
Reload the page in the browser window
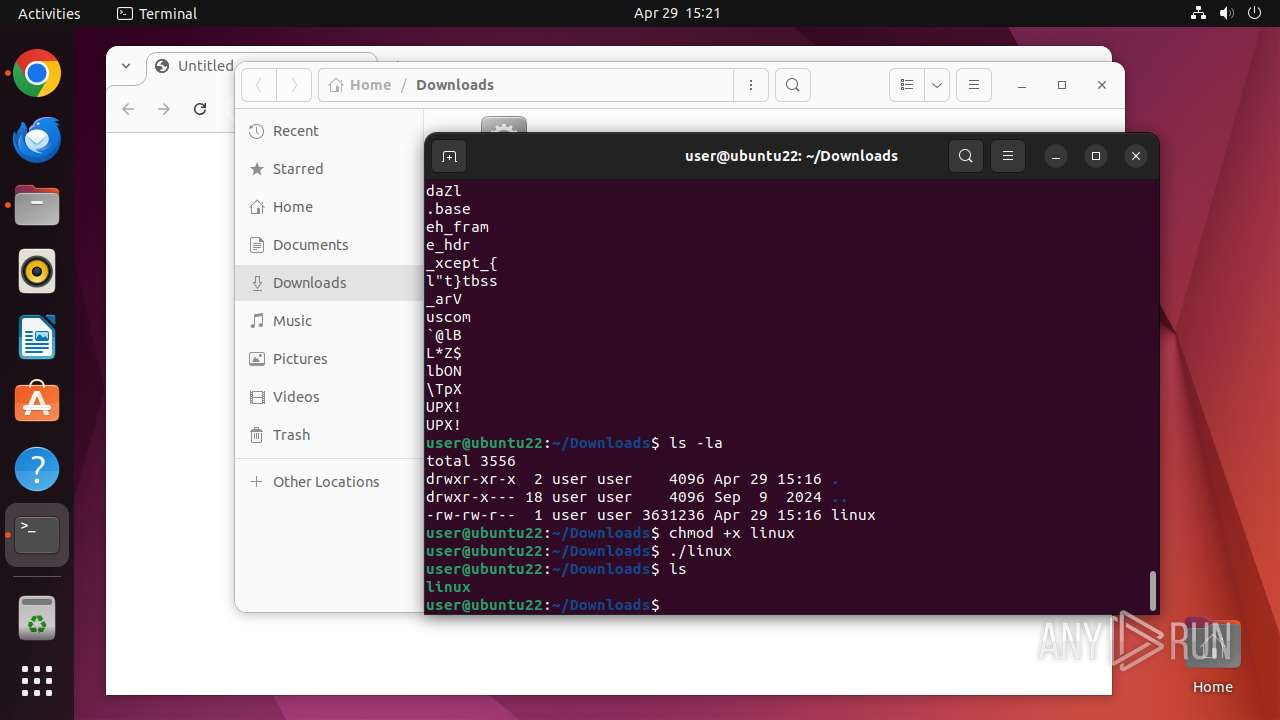(200, 109)
